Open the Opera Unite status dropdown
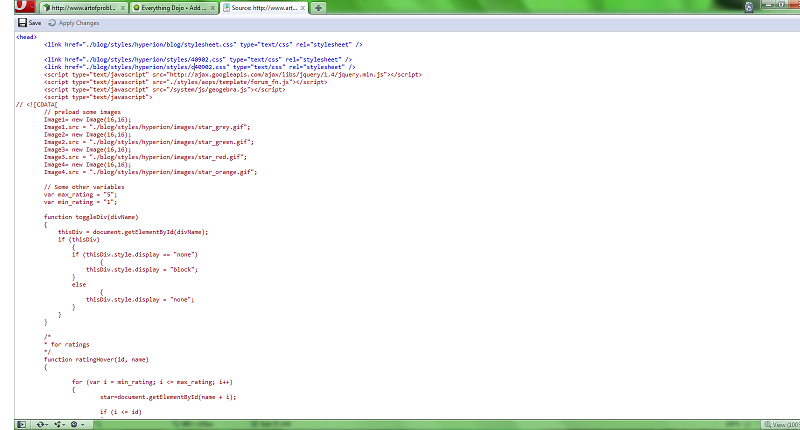Screen dimensions: 800x430 point(60,424)
